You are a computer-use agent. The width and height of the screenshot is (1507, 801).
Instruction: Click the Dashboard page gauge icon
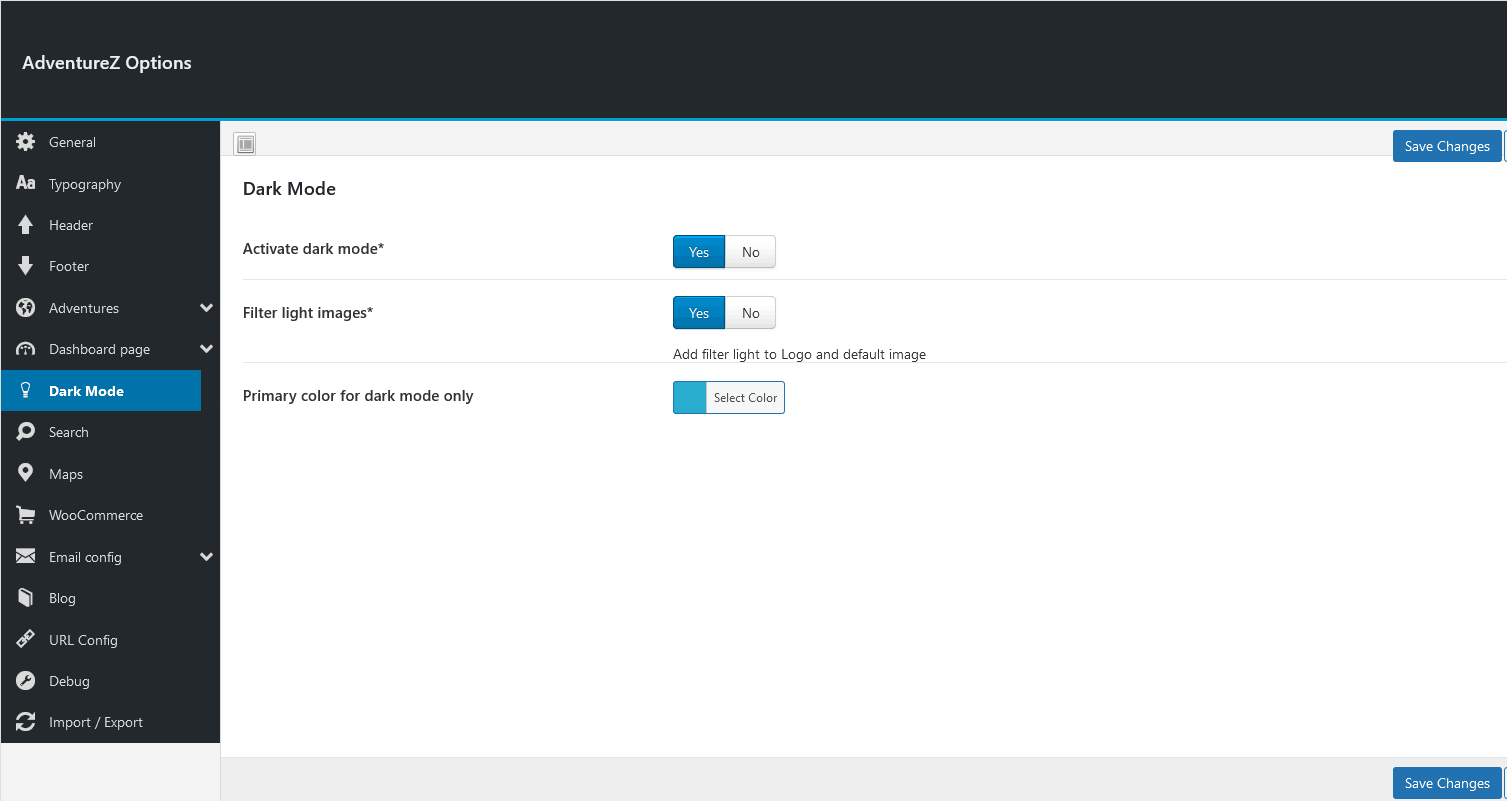[26, 349]
